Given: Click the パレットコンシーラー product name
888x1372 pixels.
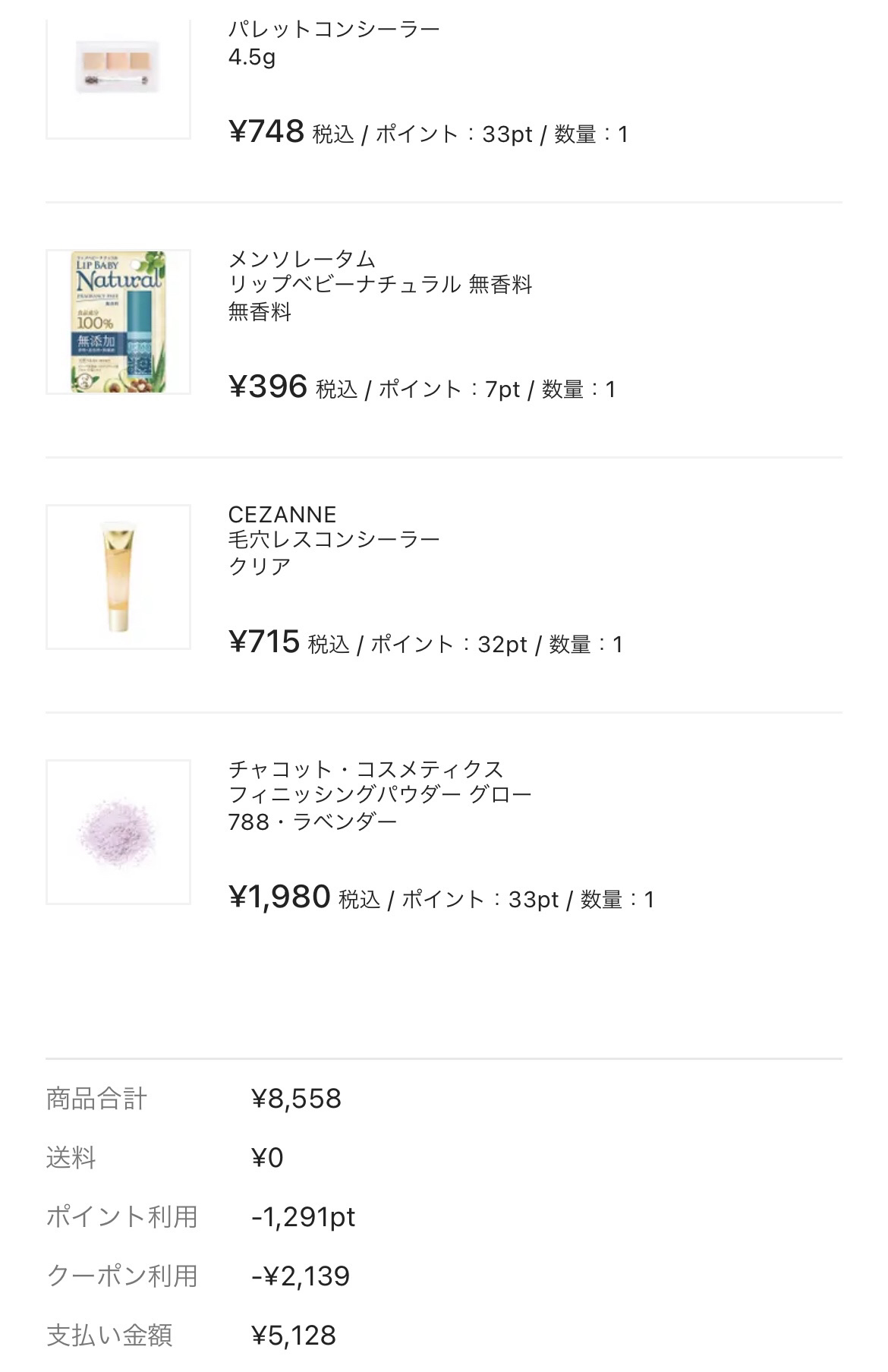Looking at the screenshot, I should (x=334, y=30).
